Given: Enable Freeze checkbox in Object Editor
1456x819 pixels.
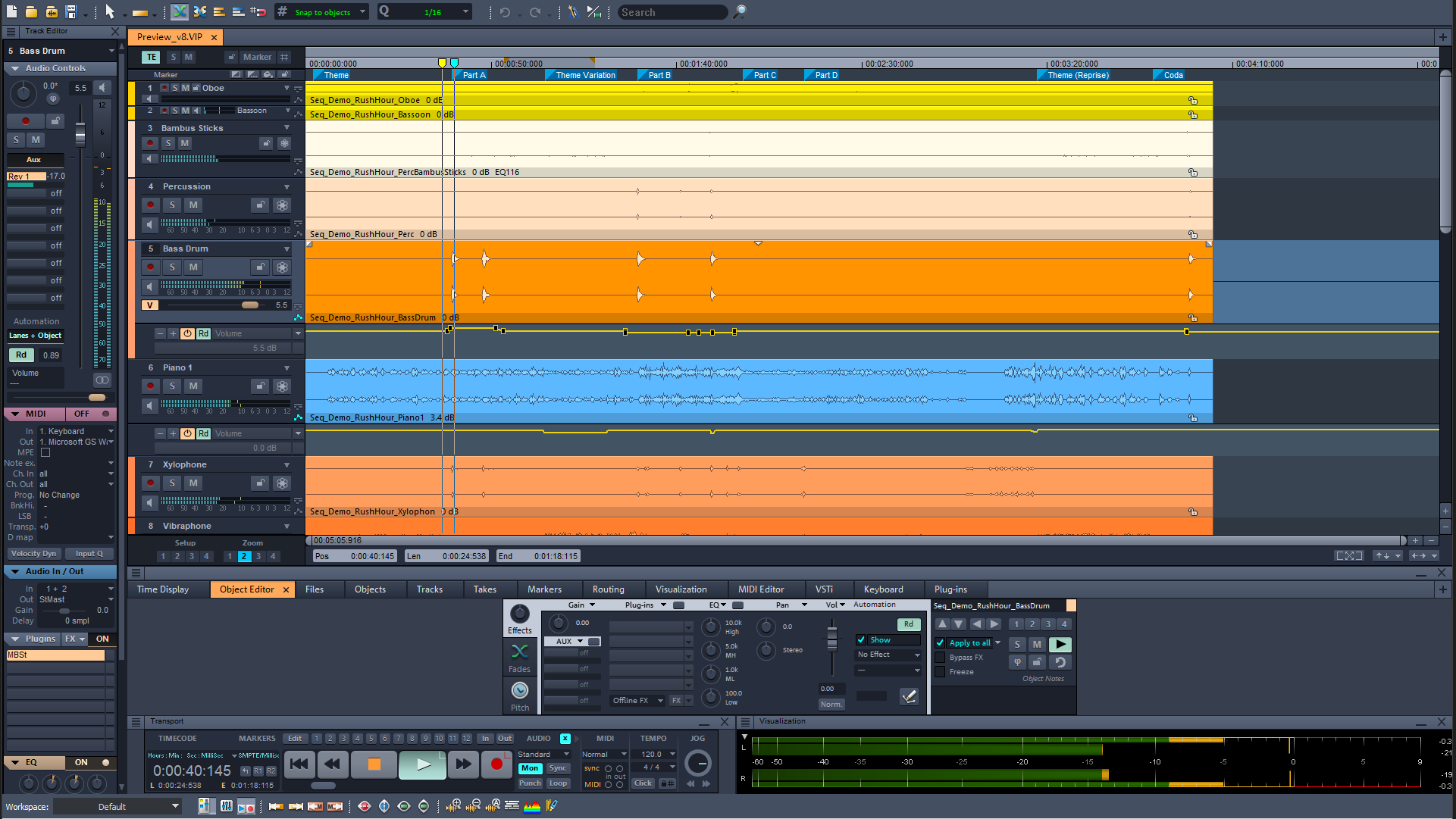Looking at the screenshot, I should [940, 672].
